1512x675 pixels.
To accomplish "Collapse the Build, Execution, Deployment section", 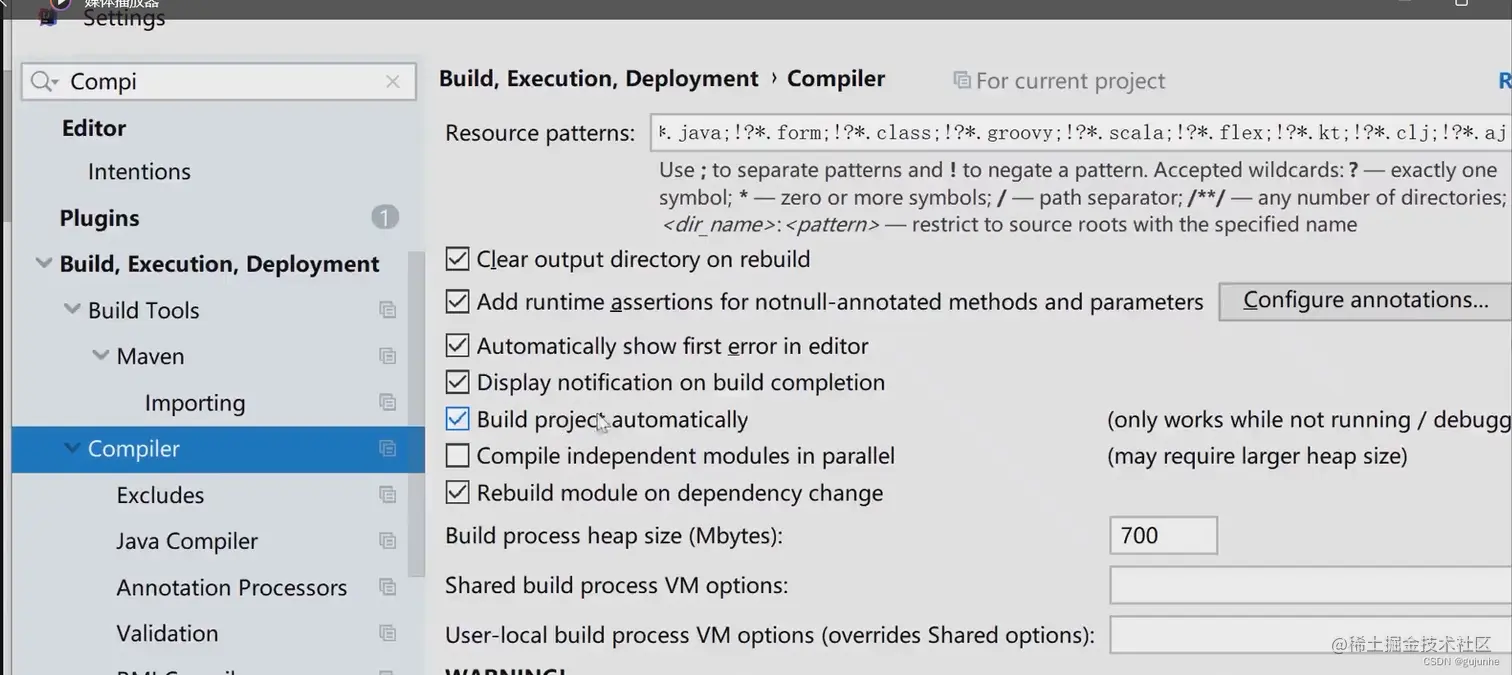I will click(x=43, y=264).
